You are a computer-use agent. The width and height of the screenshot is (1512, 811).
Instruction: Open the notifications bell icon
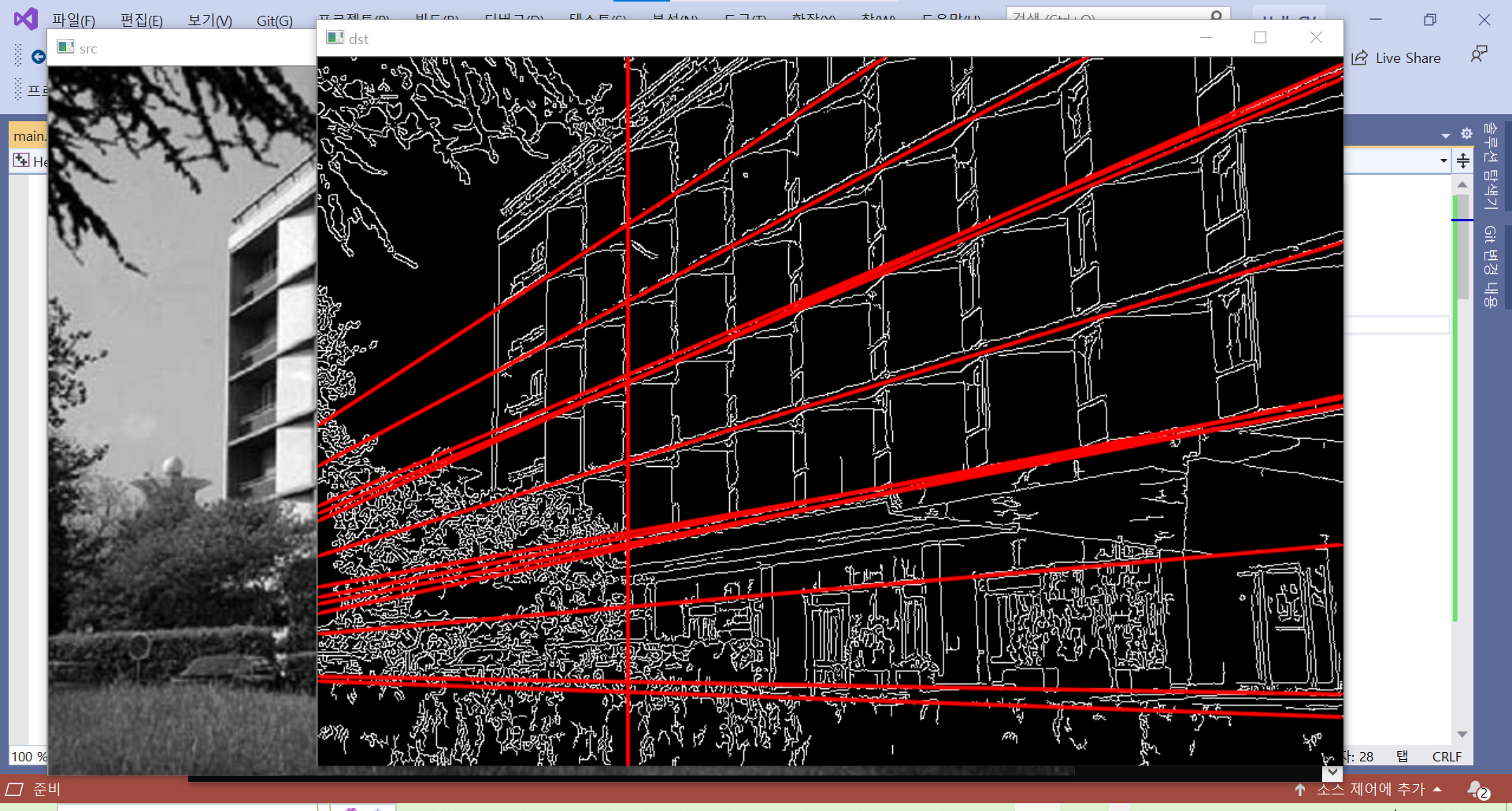click(x=1477, y=790)
